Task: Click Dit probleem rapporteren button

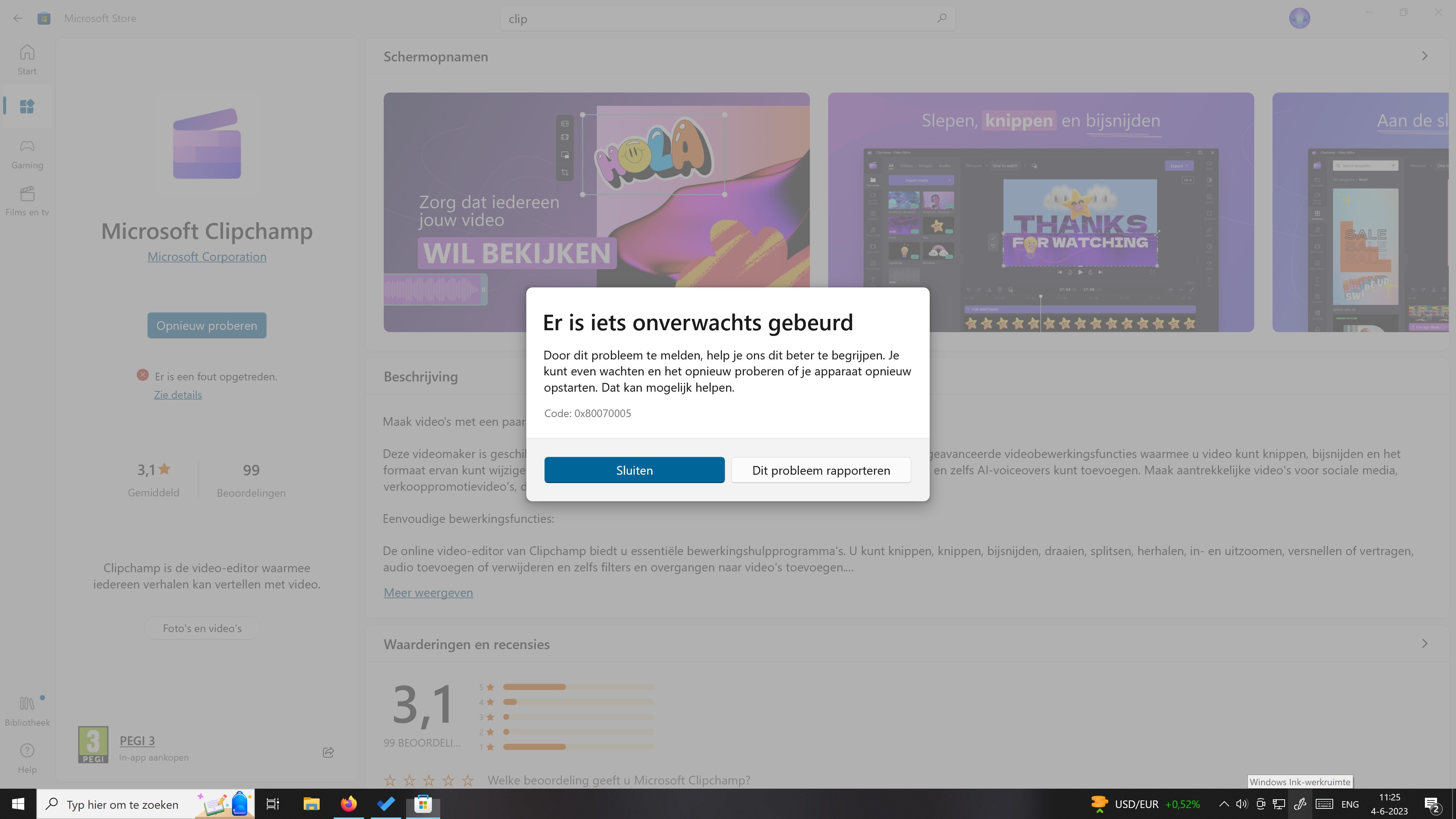Action: coord(821,470)
